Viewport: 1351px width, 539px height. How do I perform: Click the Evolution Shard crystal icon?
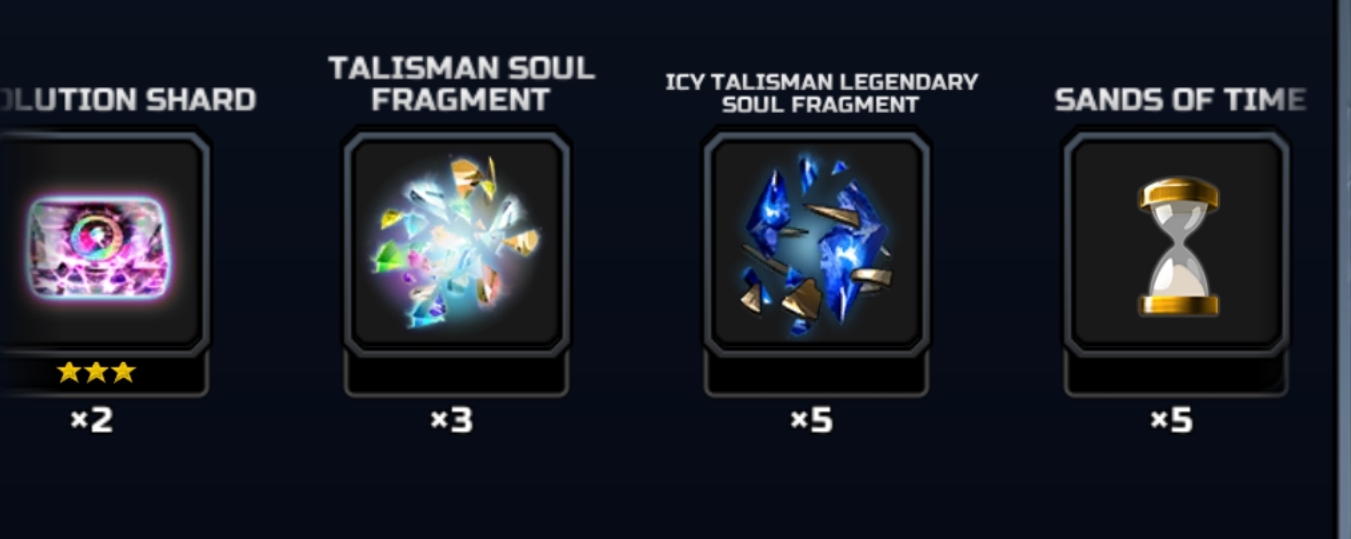tap(97, 247)
